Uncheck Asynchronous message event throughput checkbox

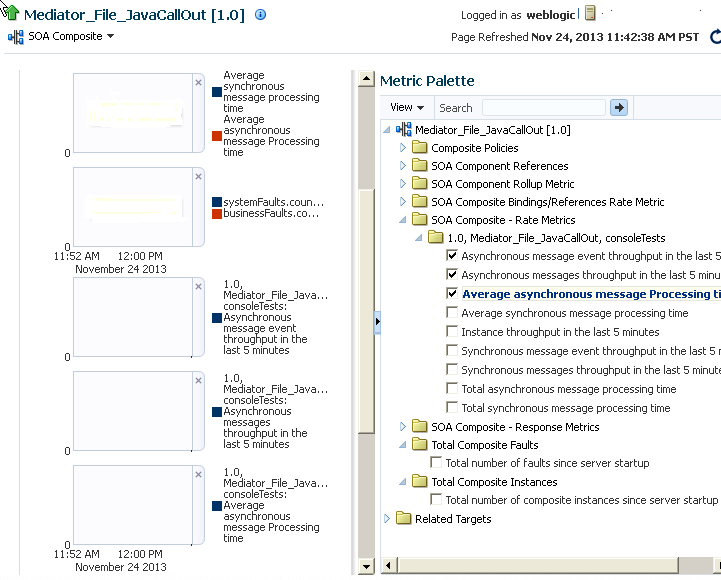click(x=453, y=256)
